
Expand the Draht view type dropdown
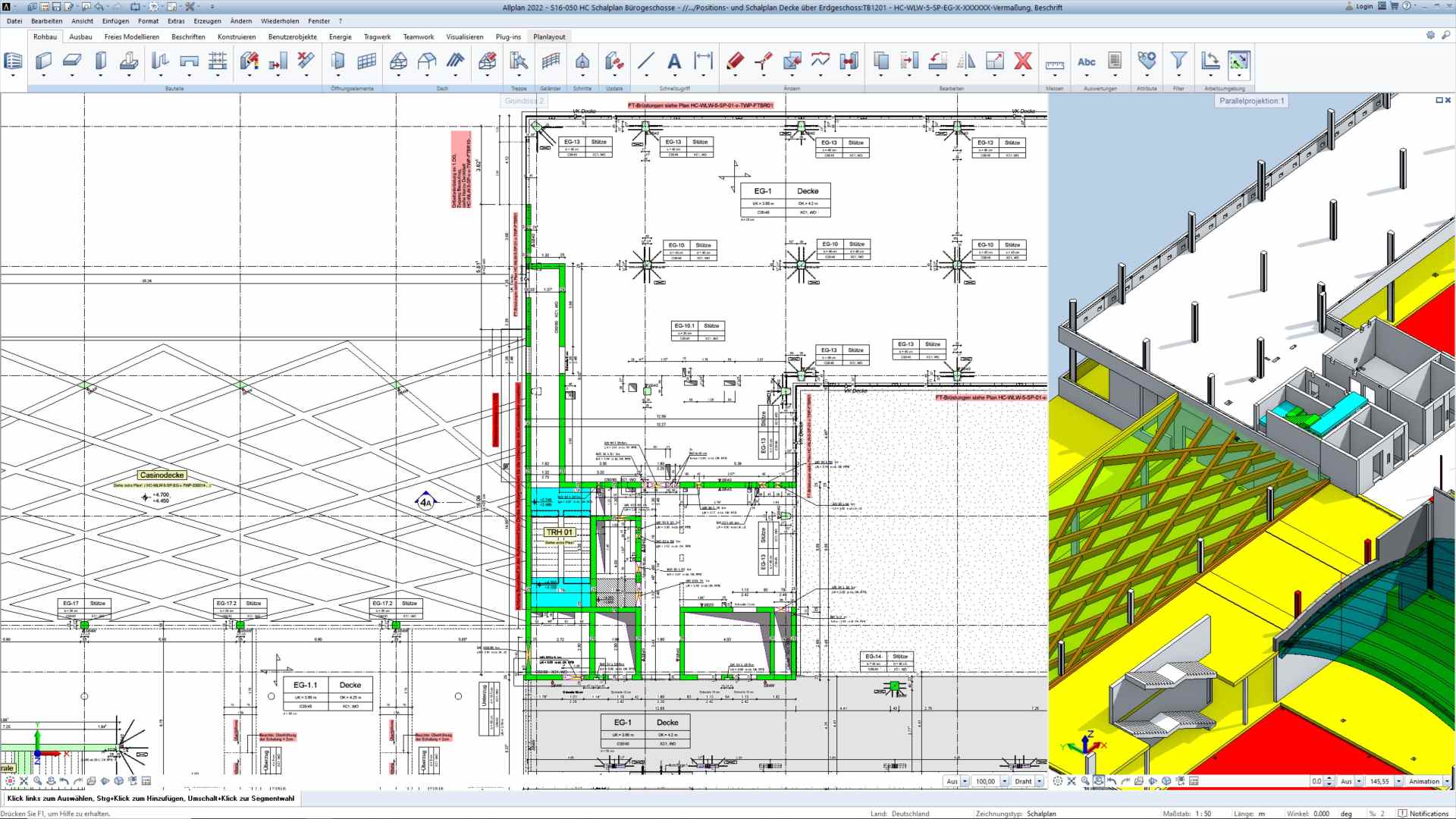coord(1039,781)
